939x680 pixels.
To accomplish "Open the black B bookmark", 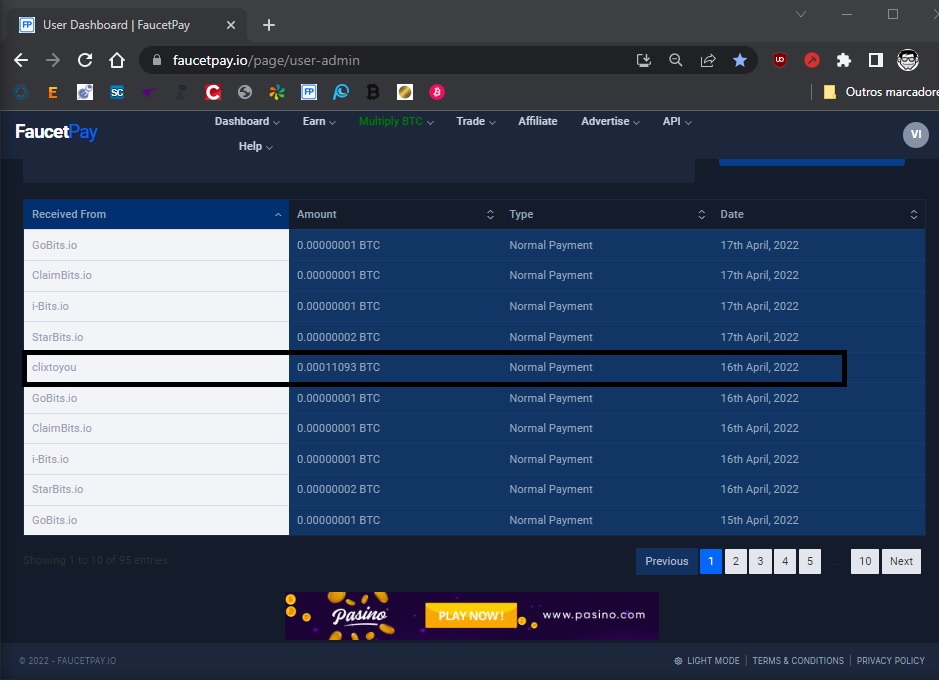I will (372, 92).
